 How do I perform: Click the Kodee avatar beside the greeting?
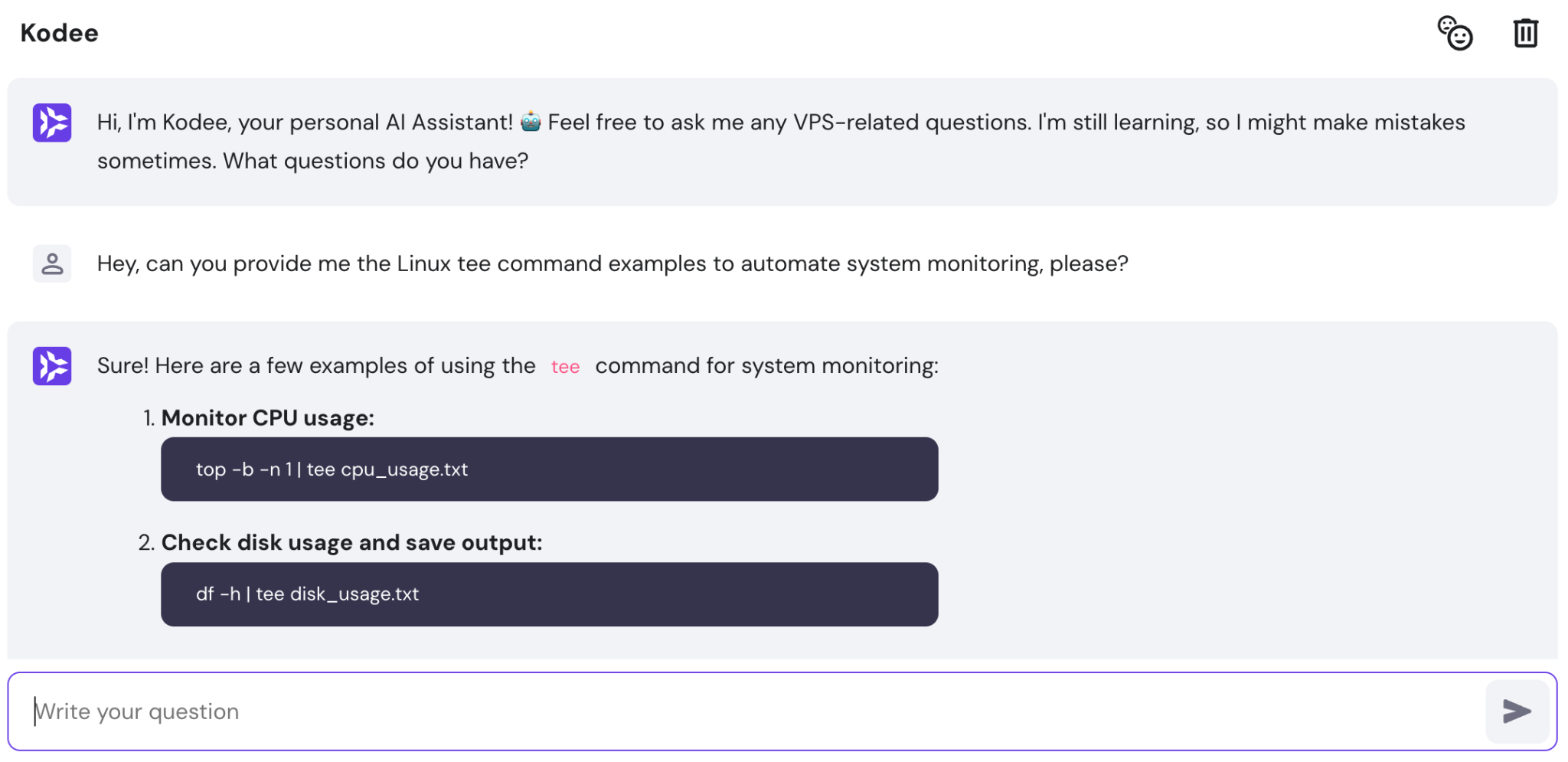click(x=51, y=123)
